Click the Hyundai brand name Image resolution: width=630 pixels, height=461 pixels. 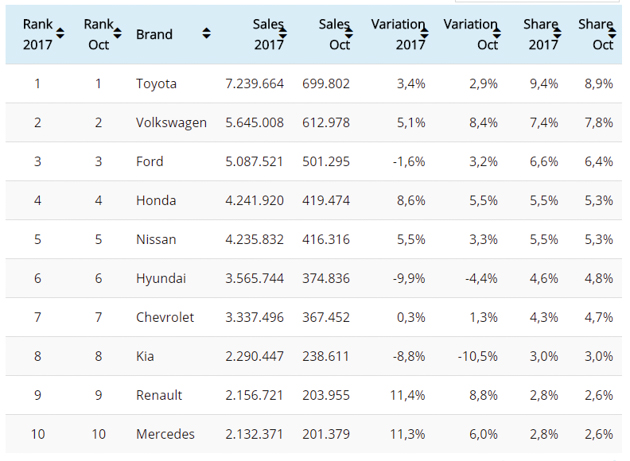(x=160, y=278)
